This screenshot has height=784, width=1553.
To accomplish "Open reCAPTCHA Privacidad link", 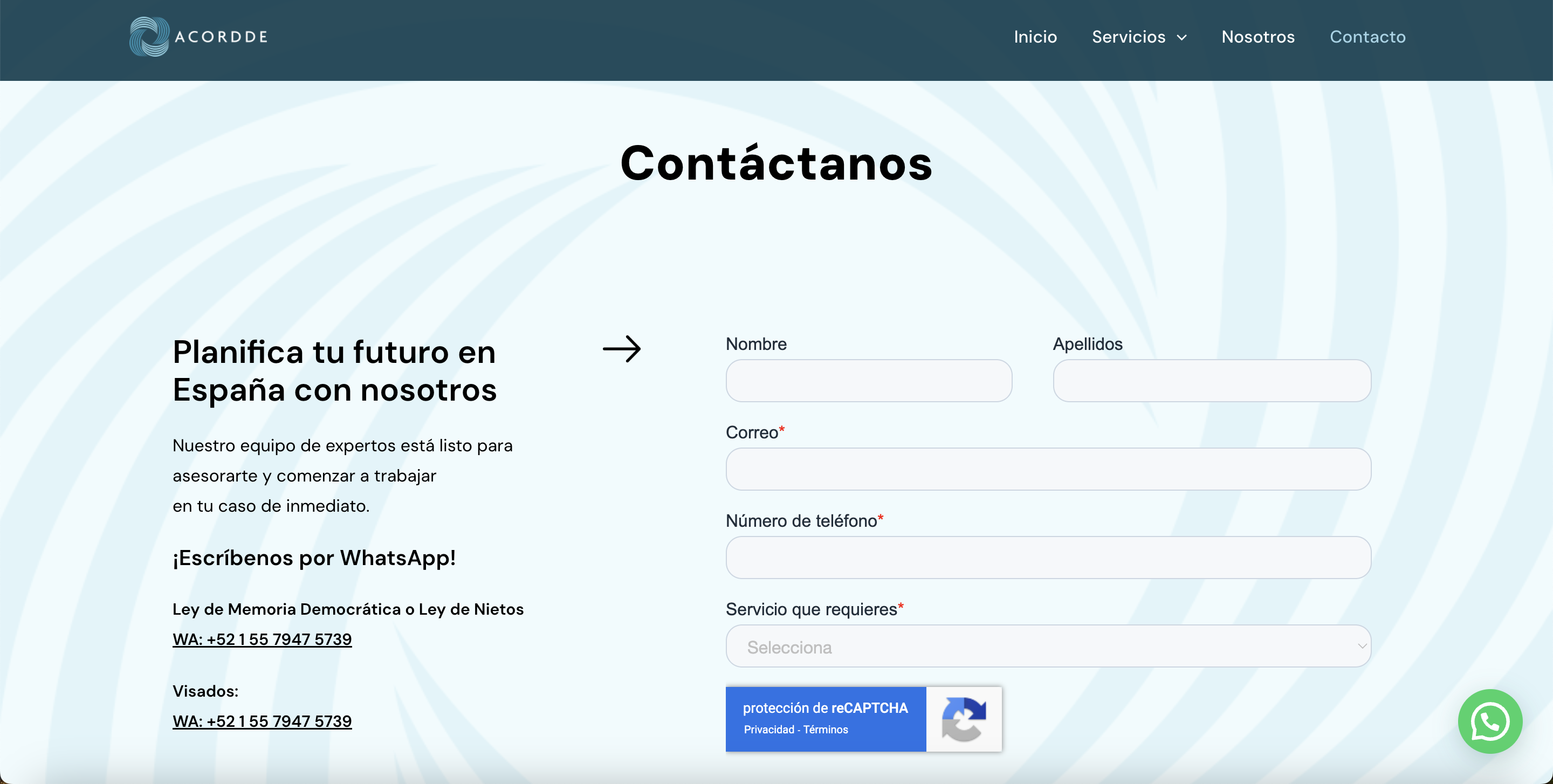I will click(x=768, y=729).
